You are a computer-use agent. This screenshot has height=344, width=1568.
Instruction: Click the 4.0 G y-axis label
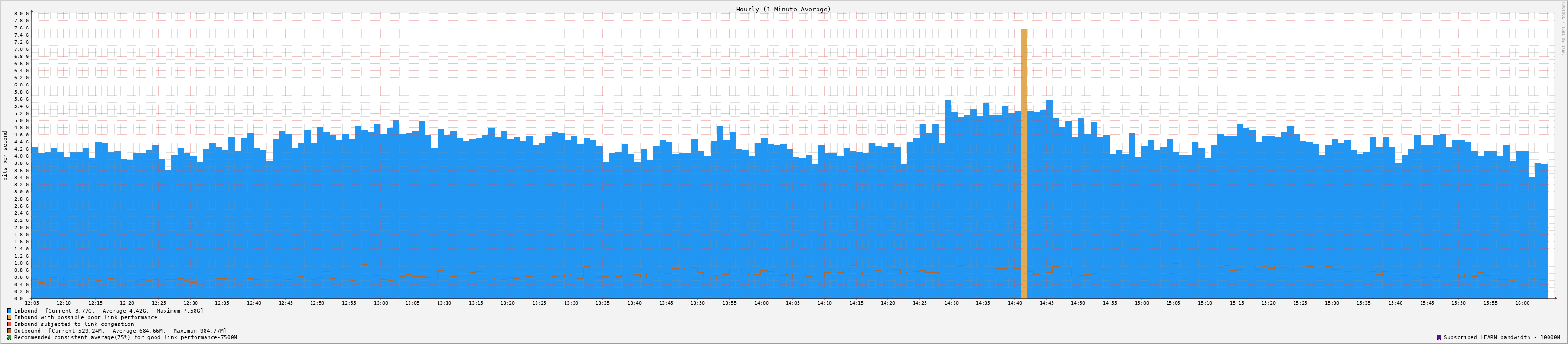coord(21,156)
